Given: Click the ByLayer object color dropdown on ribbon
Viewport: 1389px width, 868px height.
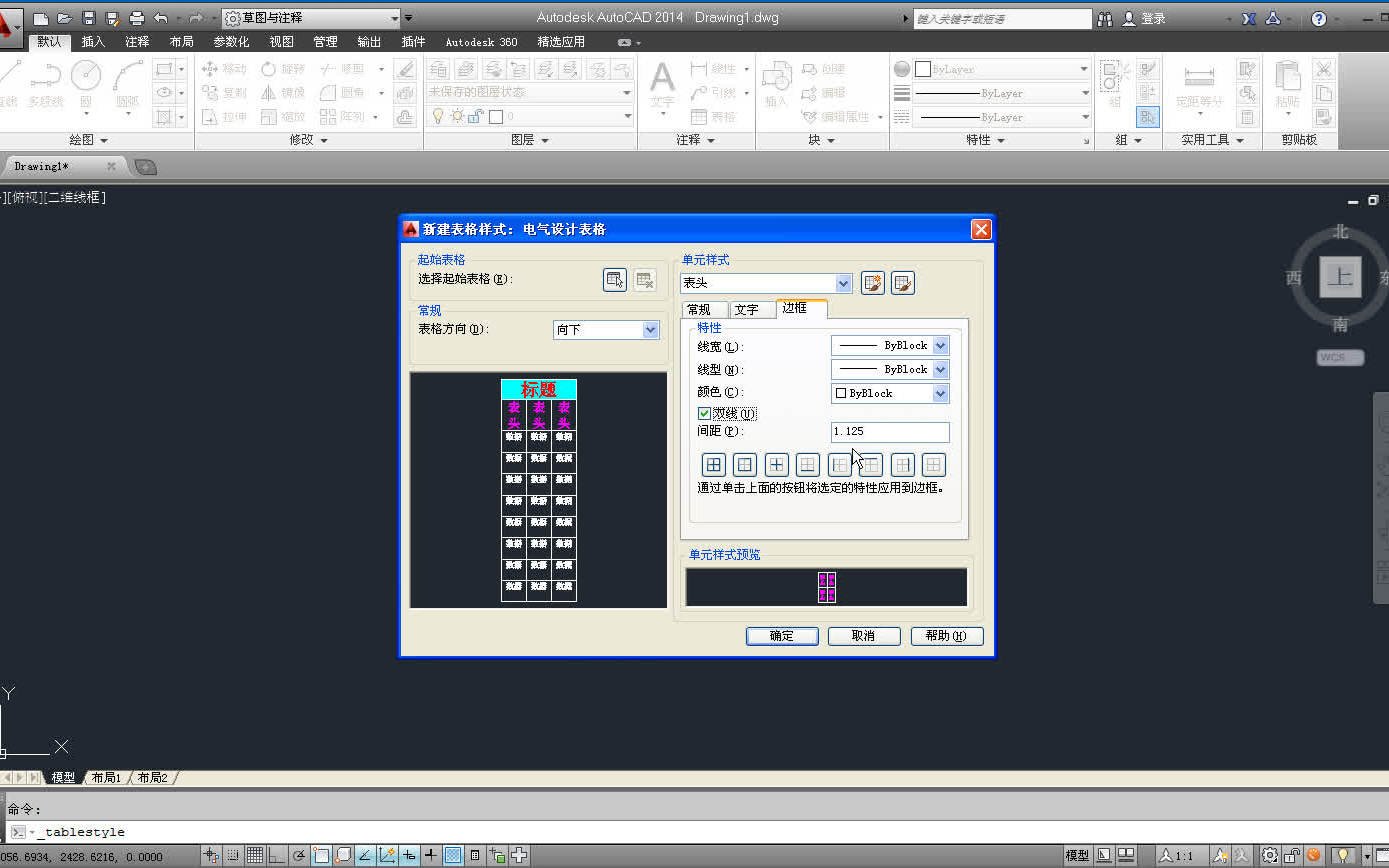Looking at the screenshot, I should coord(1001,69).
